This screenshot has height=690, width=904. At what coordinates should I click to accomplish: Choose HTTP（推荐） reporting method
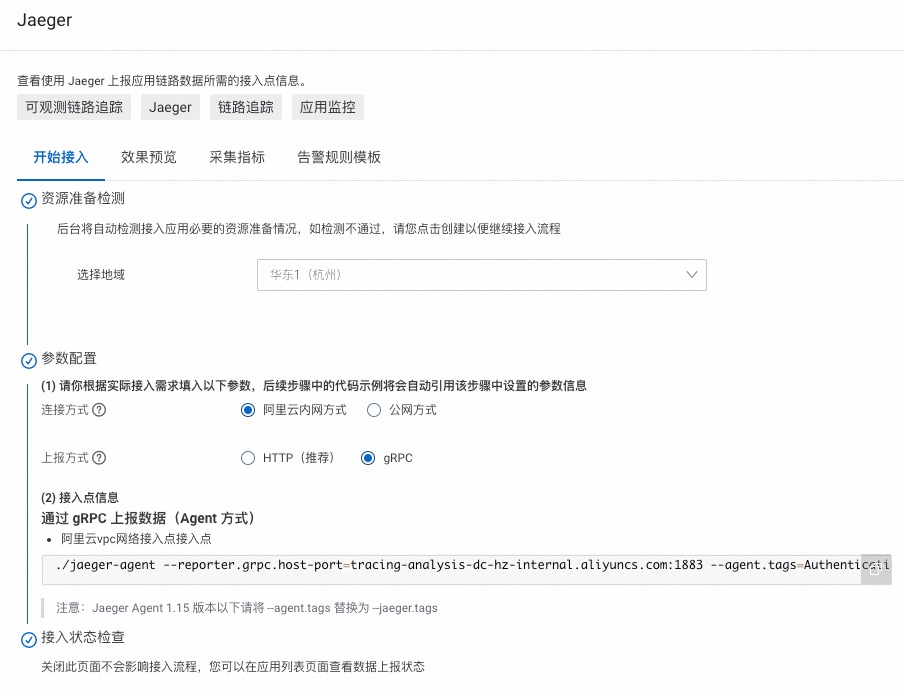pyautogui.click(x=248, y=458)
